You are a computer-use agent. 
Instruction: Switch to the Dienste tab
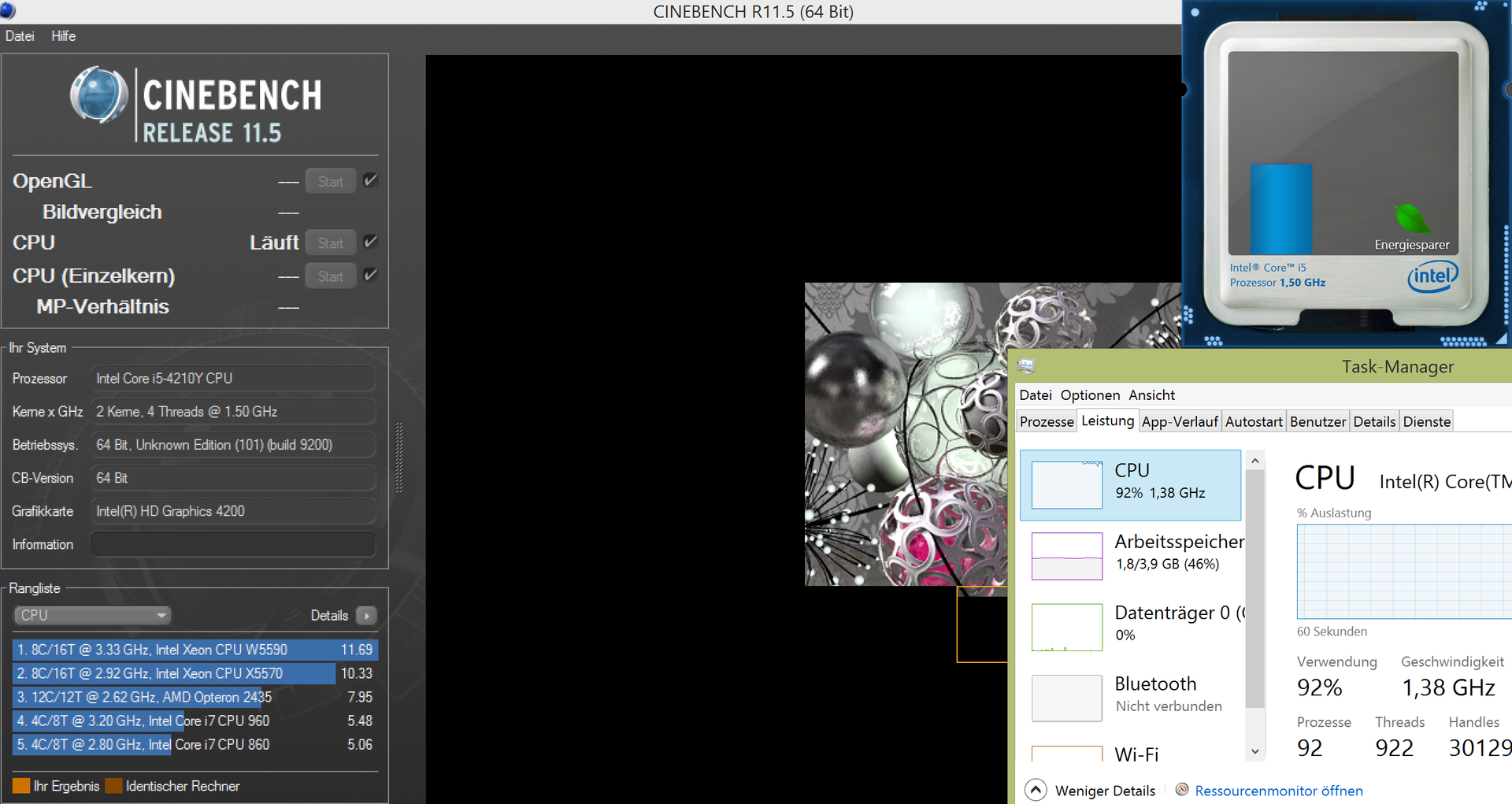tap(1426, 421)
